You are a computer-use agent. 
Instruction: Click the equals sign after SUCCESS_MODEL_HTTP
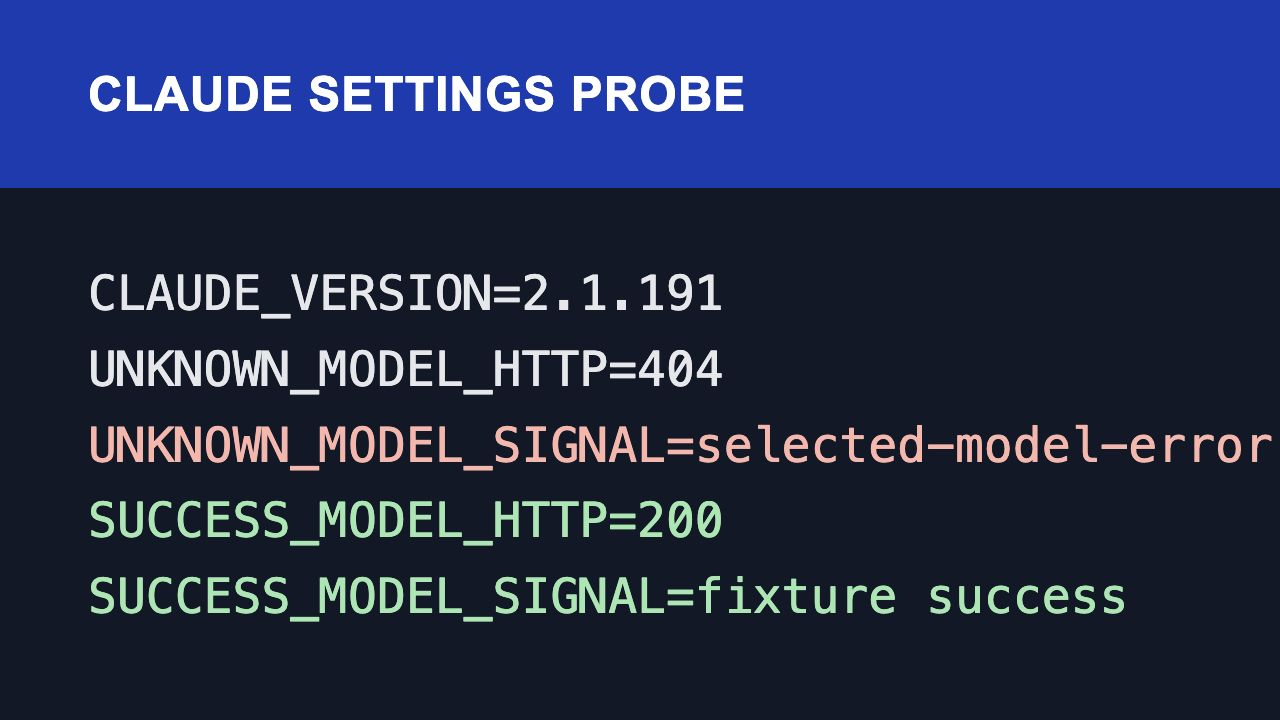(x=623, y=522)
